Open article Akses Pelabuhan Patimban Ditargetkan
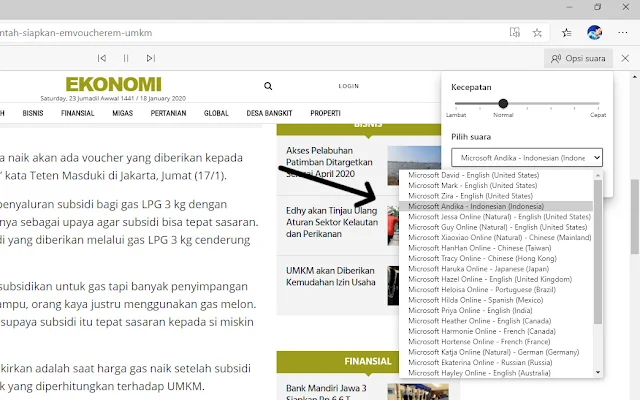This screenshot has width=640, height=400. coord(329,162)
